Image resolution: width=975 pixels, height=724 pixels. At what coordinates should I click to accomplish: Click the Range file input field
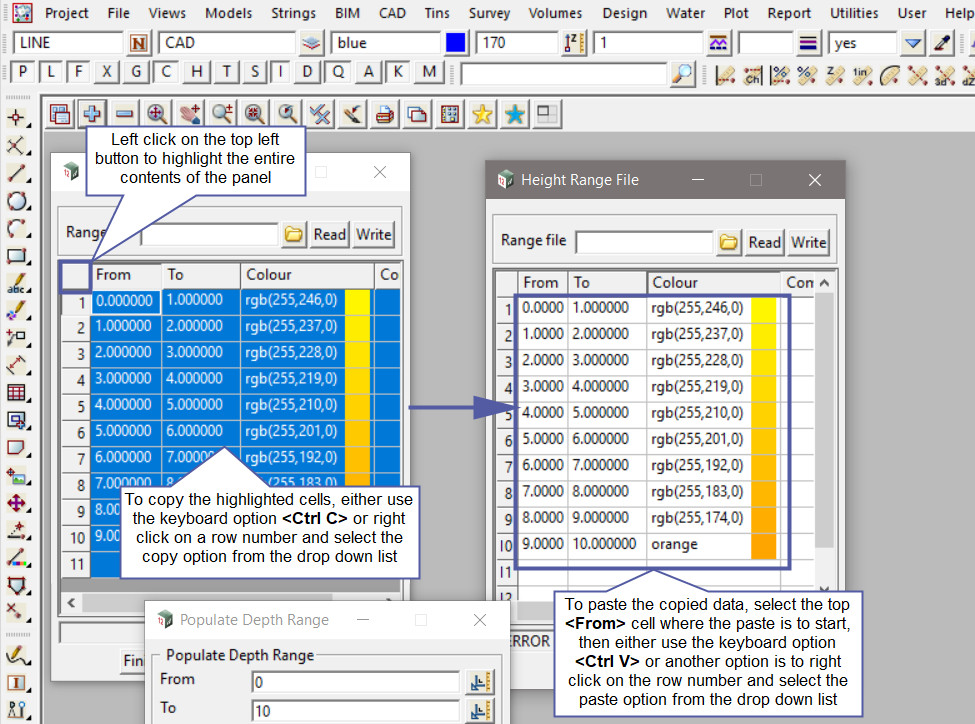pos(643,242)
